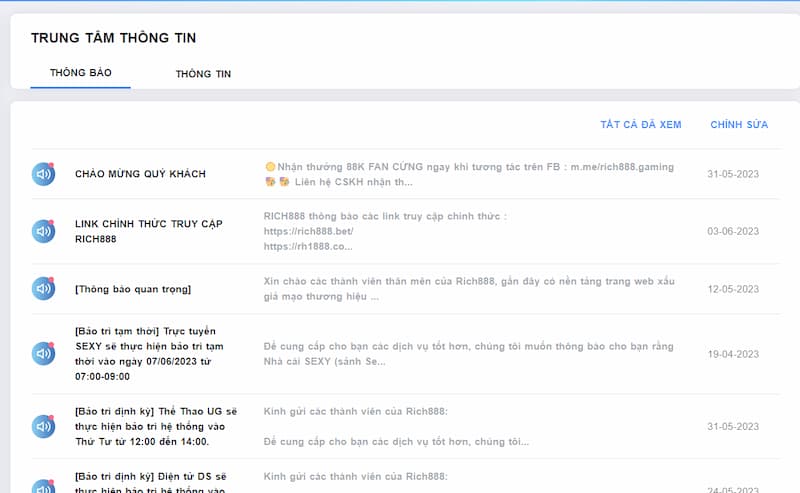Open Thể Thao UG scheduled maintenance title

click(155, 426)
